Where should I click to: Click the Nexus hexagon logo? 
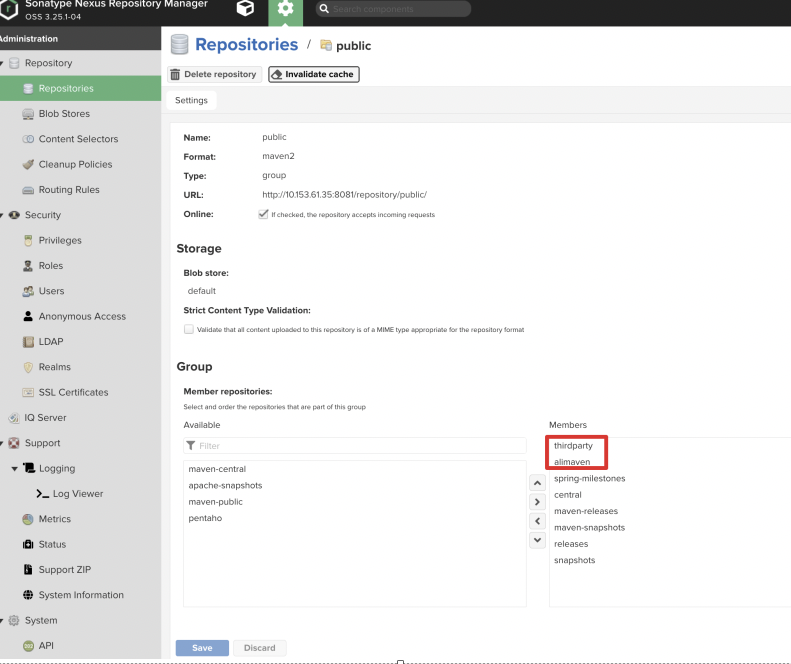click(9, 9)
